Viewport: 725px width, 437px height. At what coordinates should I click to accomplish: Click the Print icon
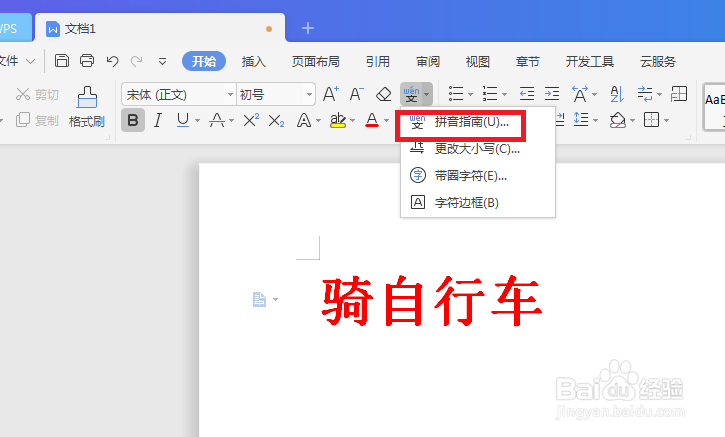click(x=87, y=61)
